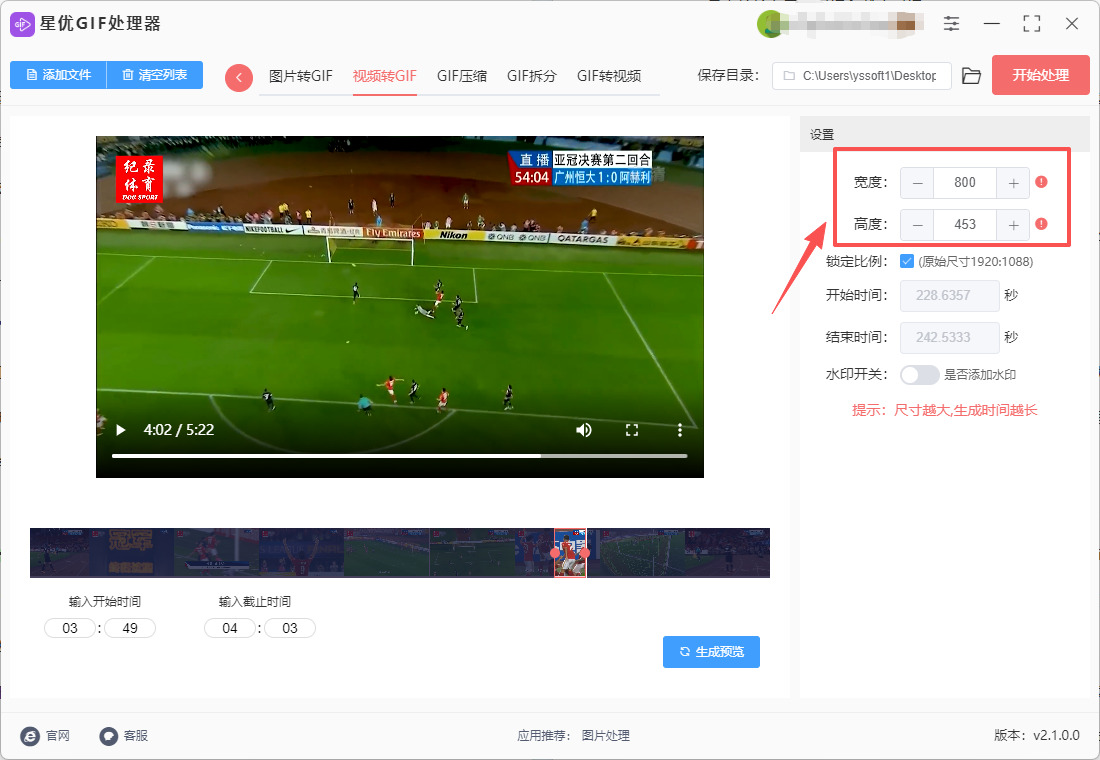Click the red back arrow circle icon

pos(239,77)
